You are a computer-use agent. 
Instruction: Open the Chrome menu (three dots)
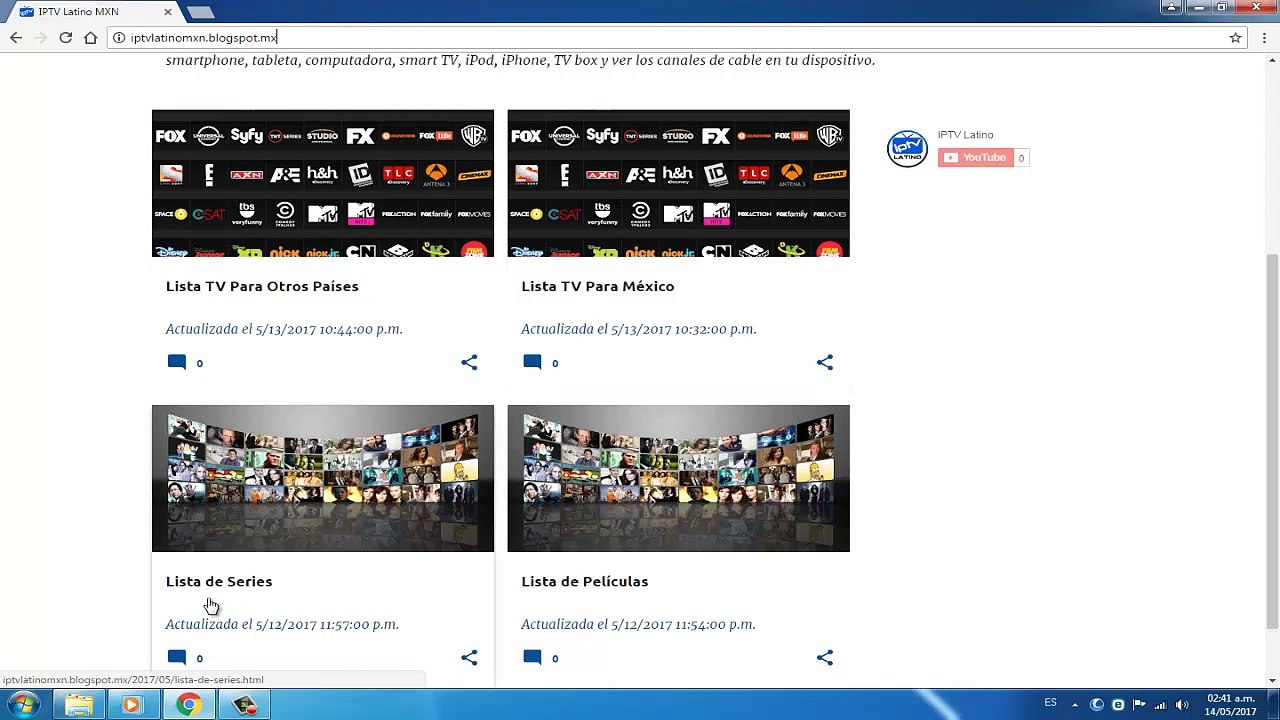[x=1265, y=37]
